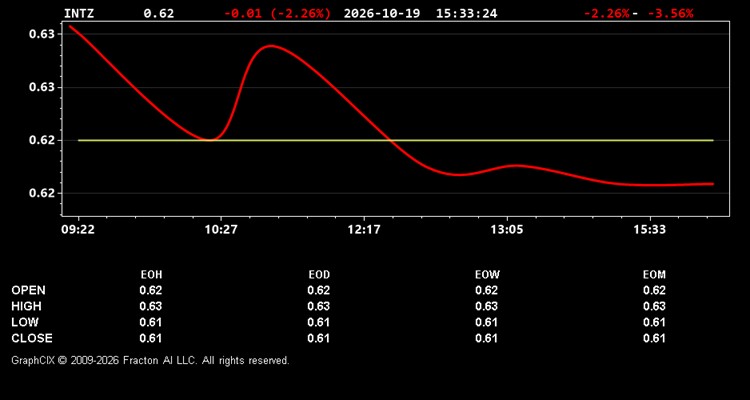750x400 pixels.
Task: Click the yellow horizontal reference line
Action: coord(396,140)
